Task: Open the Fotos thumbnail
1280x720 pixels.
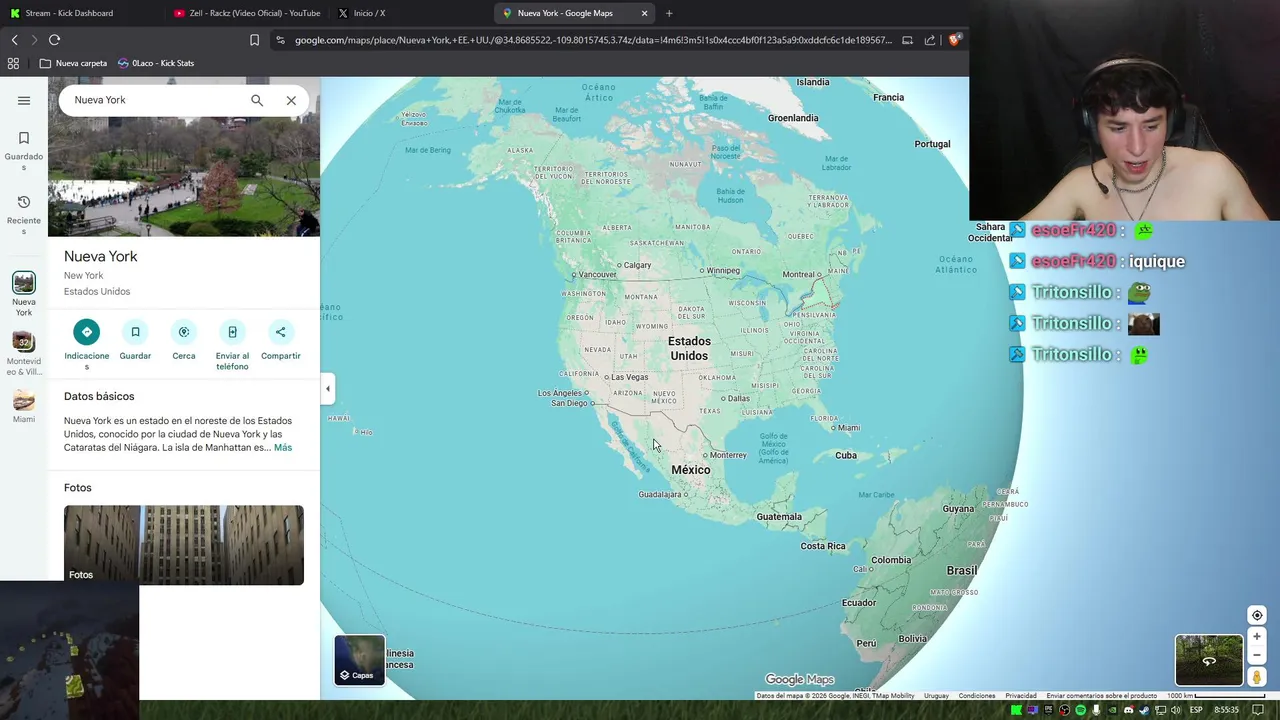Action: click(184, 545)
